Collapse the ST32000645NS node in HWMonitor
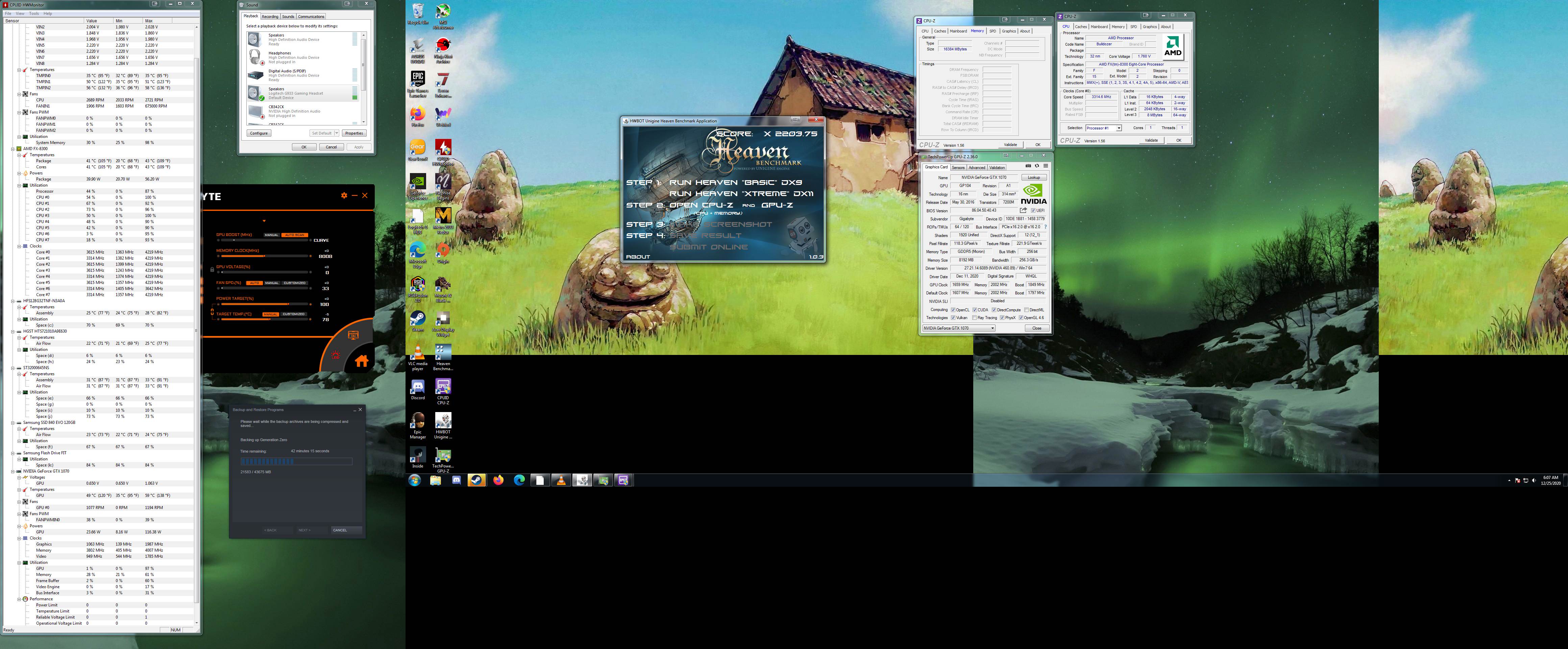 [x=12, y=368]
